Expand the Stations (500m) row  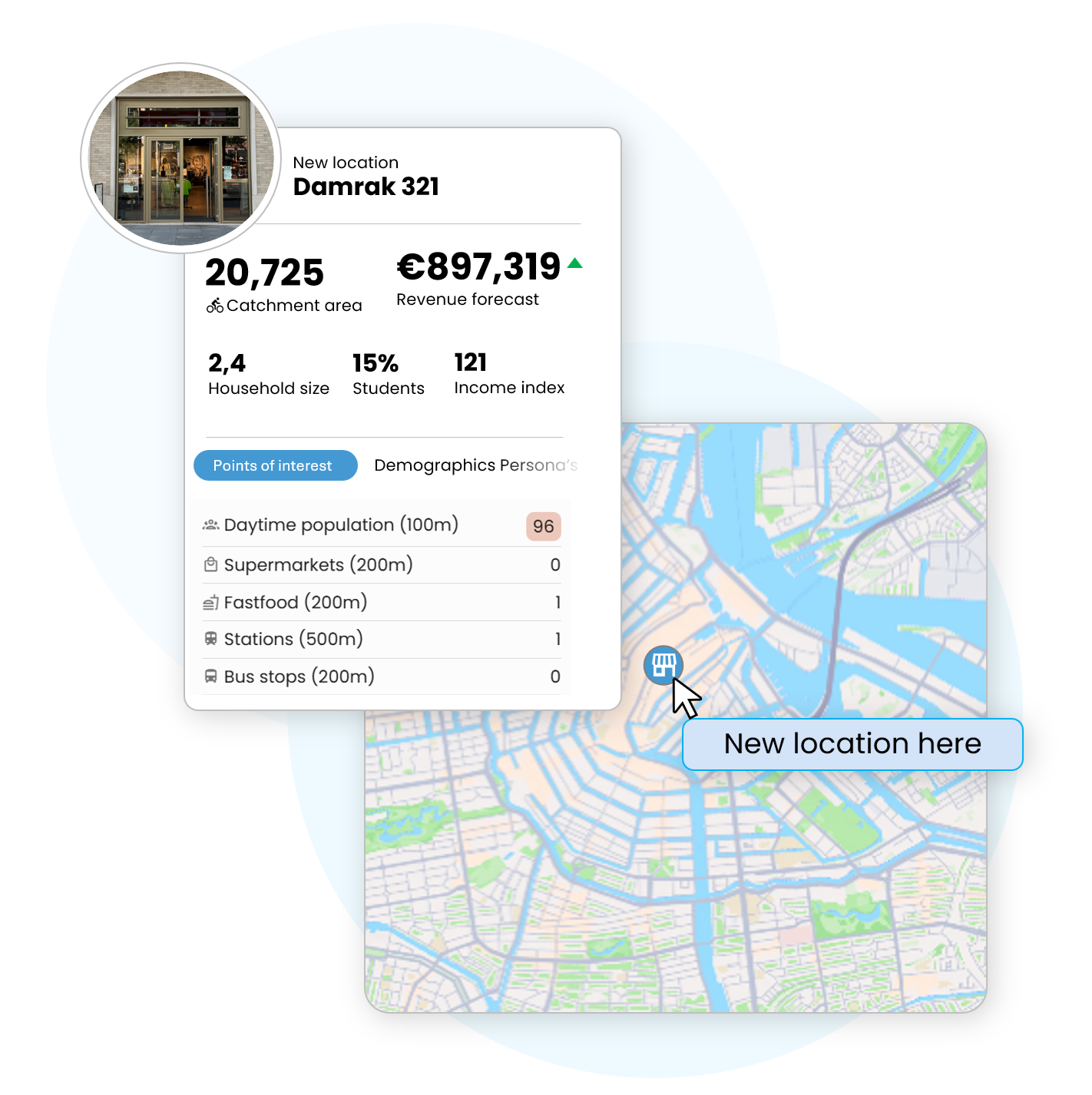pos(382,639)
